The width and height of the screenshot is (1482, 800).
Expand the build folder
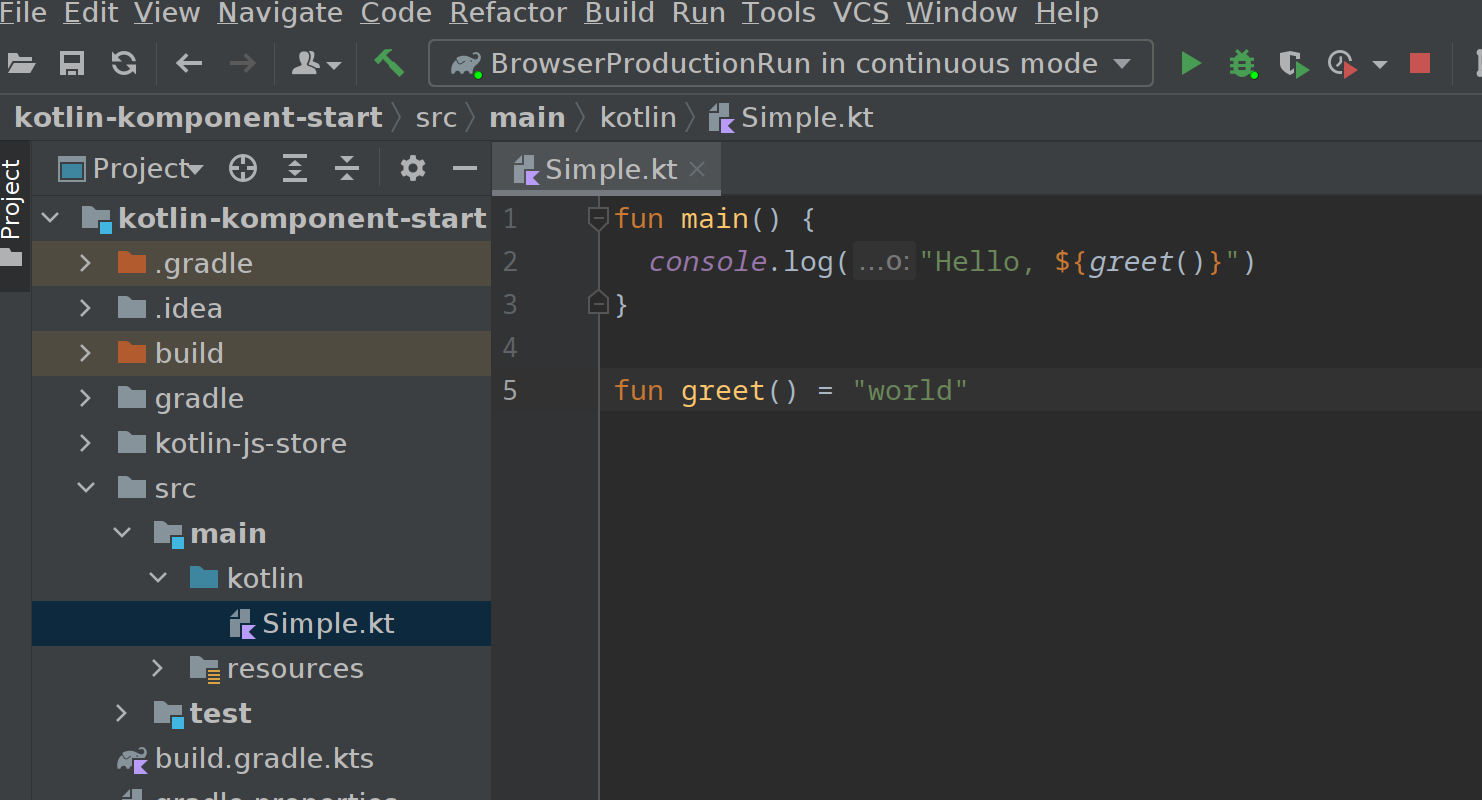[x=85, y=353]
